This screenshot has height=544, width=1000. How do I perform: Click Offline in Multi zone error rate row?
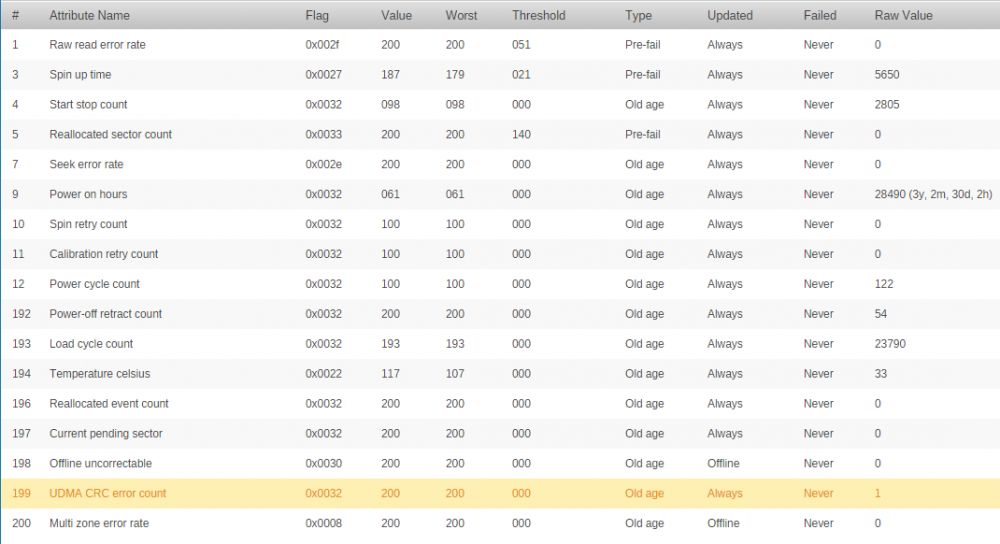(x=723, y=524)
